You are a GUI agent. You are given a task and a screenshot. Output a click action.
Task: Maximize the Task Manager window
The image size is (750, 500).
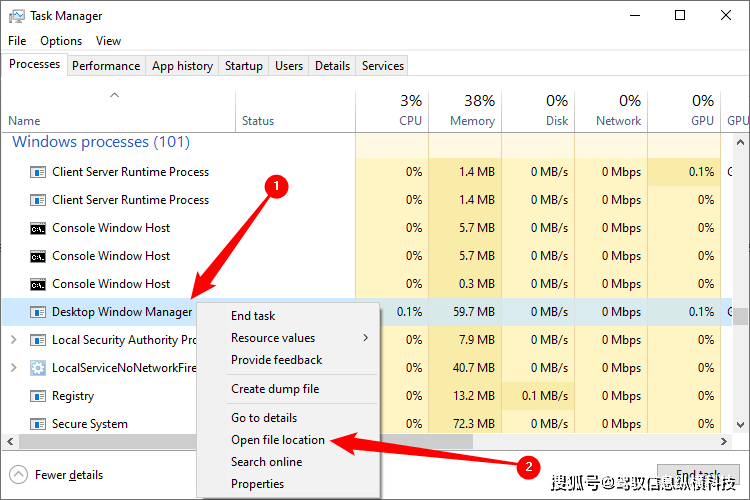[x=680, y=15]
